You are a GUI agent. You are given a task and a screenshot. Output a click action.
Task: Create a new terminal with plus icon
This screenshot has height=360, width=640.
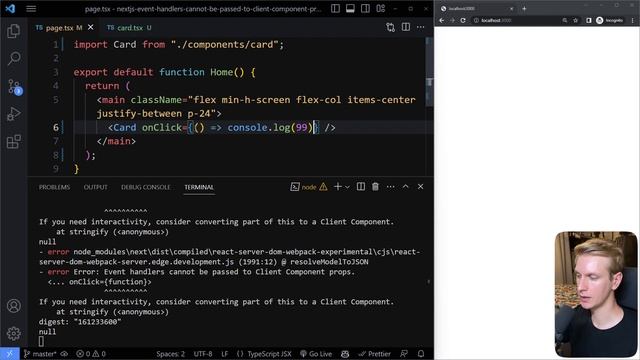[338, 187]
